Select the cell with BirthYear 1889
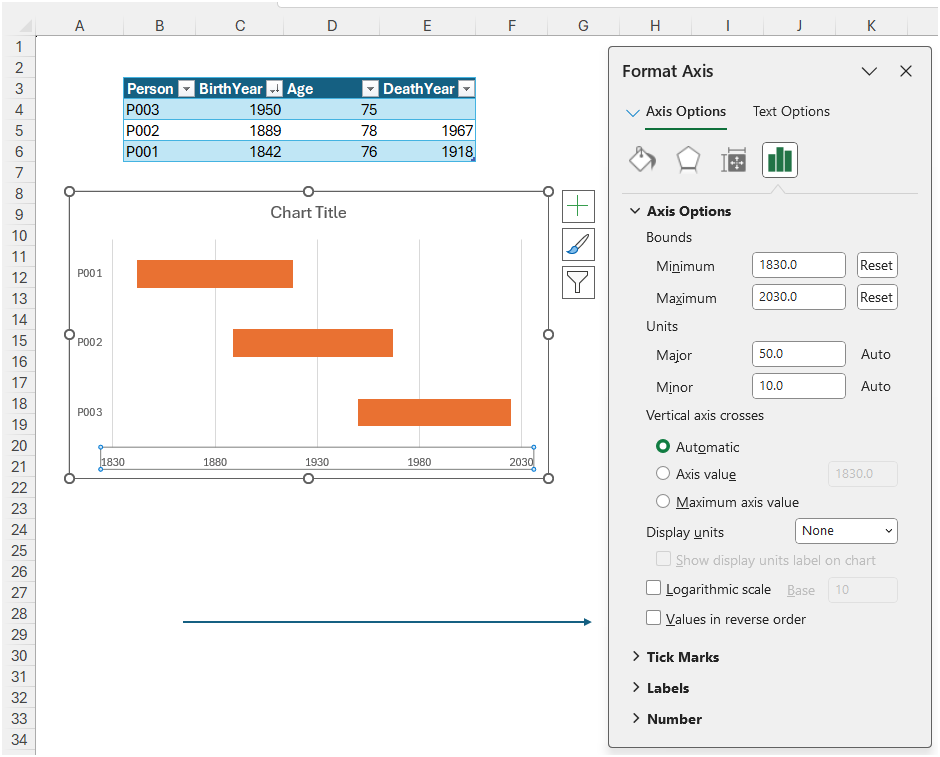 point(240,131)
